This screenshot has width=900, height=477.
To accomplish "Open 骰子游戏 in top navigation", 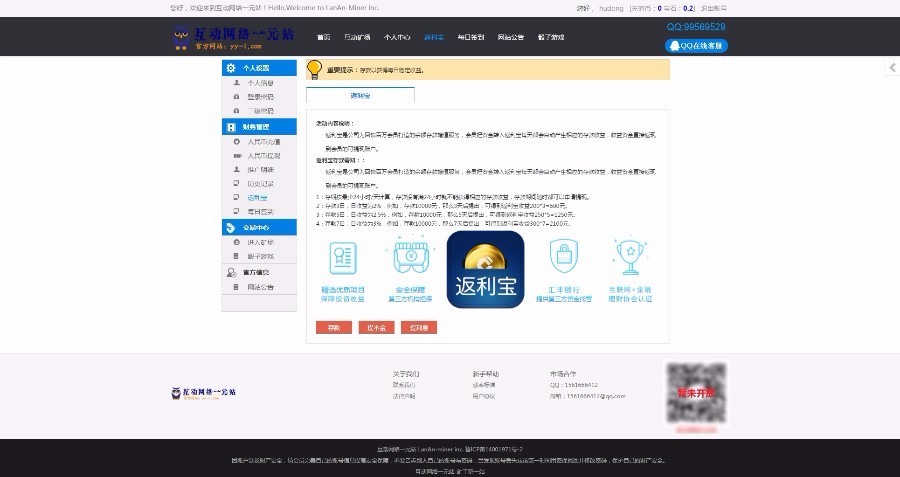I will pyautogui.click(x=551, y=37).
